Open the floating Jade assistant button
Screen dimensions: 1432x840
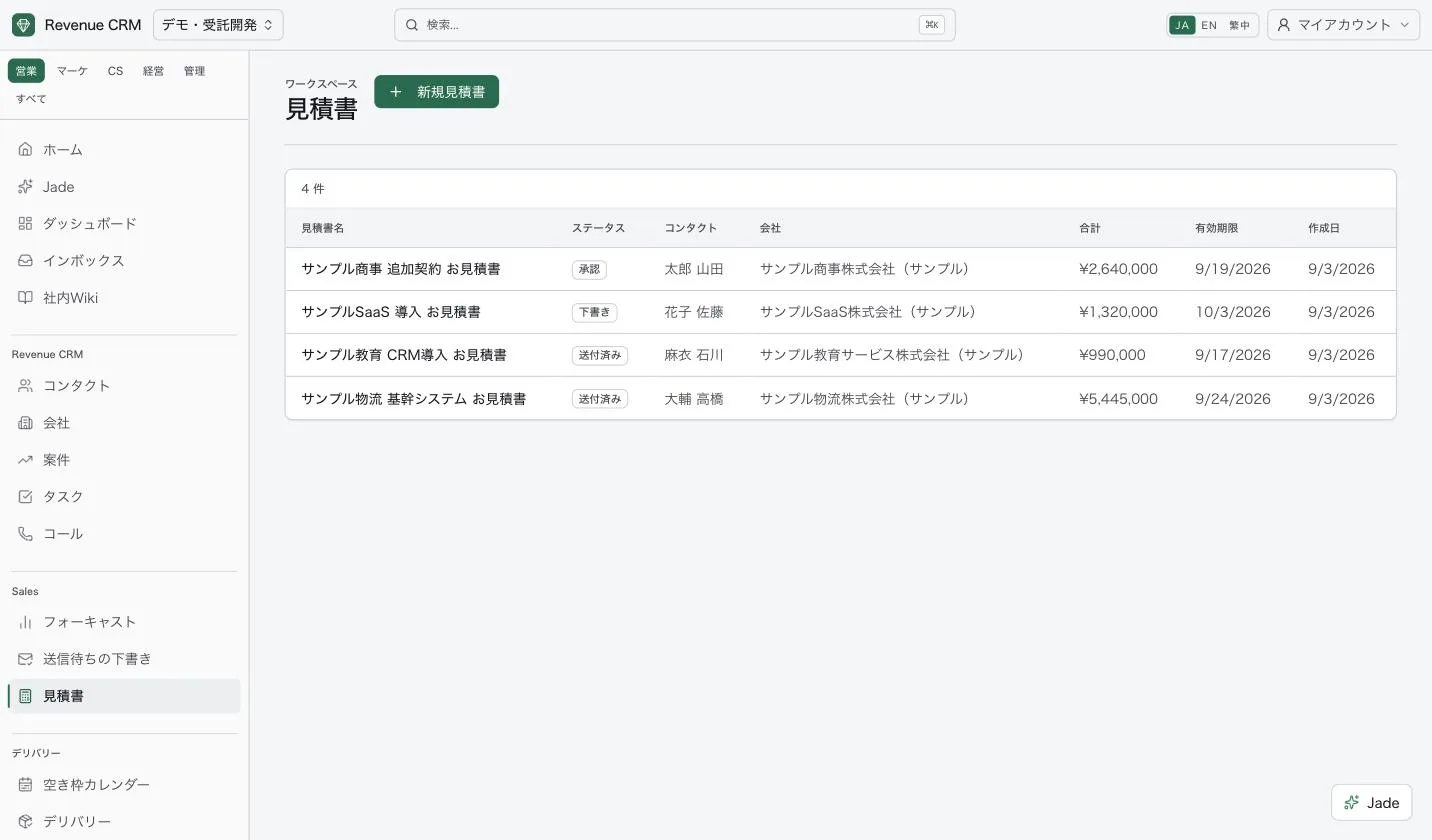pyautogui.click(x=1371, y=803)
